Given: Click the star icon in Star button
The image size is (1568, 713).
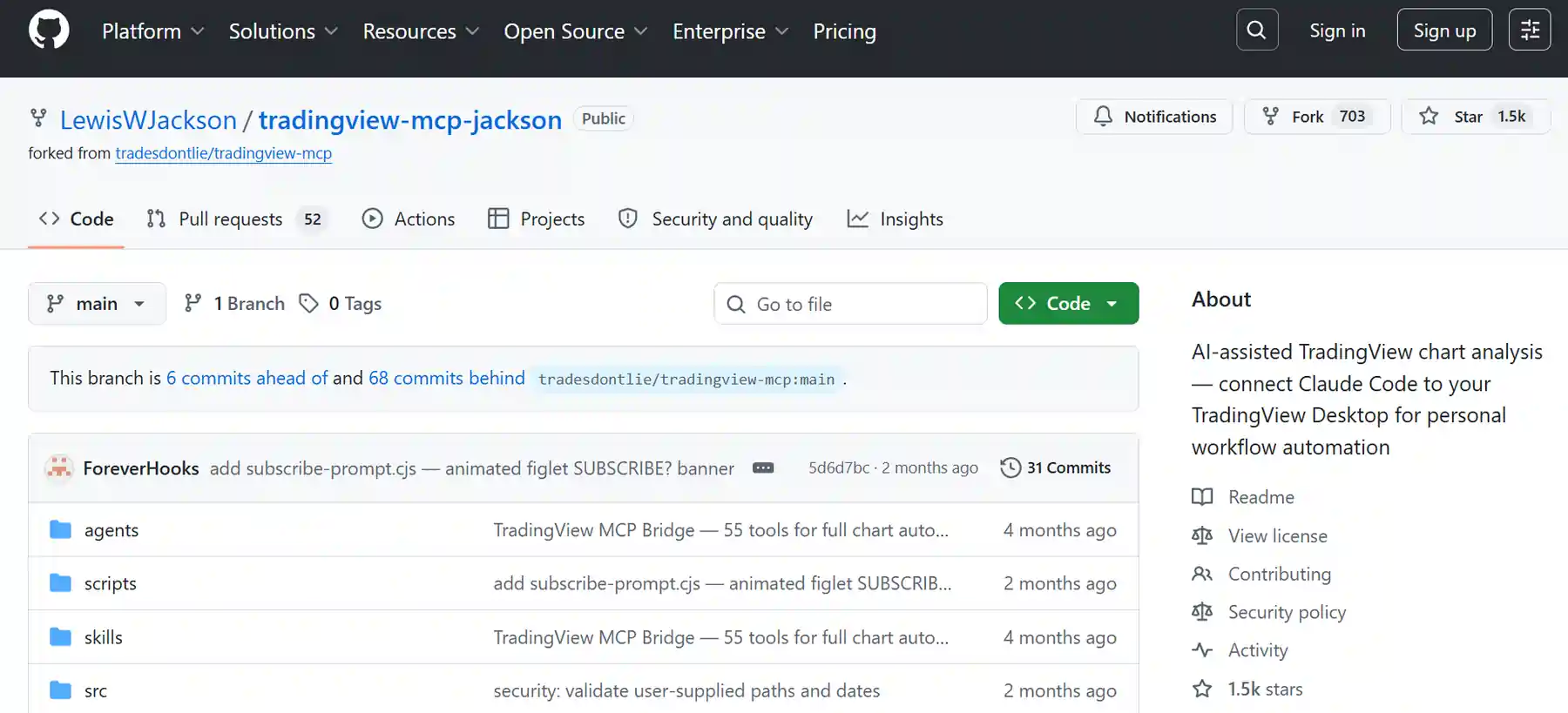Looking at the screenshot, I should coord(1429,116).
